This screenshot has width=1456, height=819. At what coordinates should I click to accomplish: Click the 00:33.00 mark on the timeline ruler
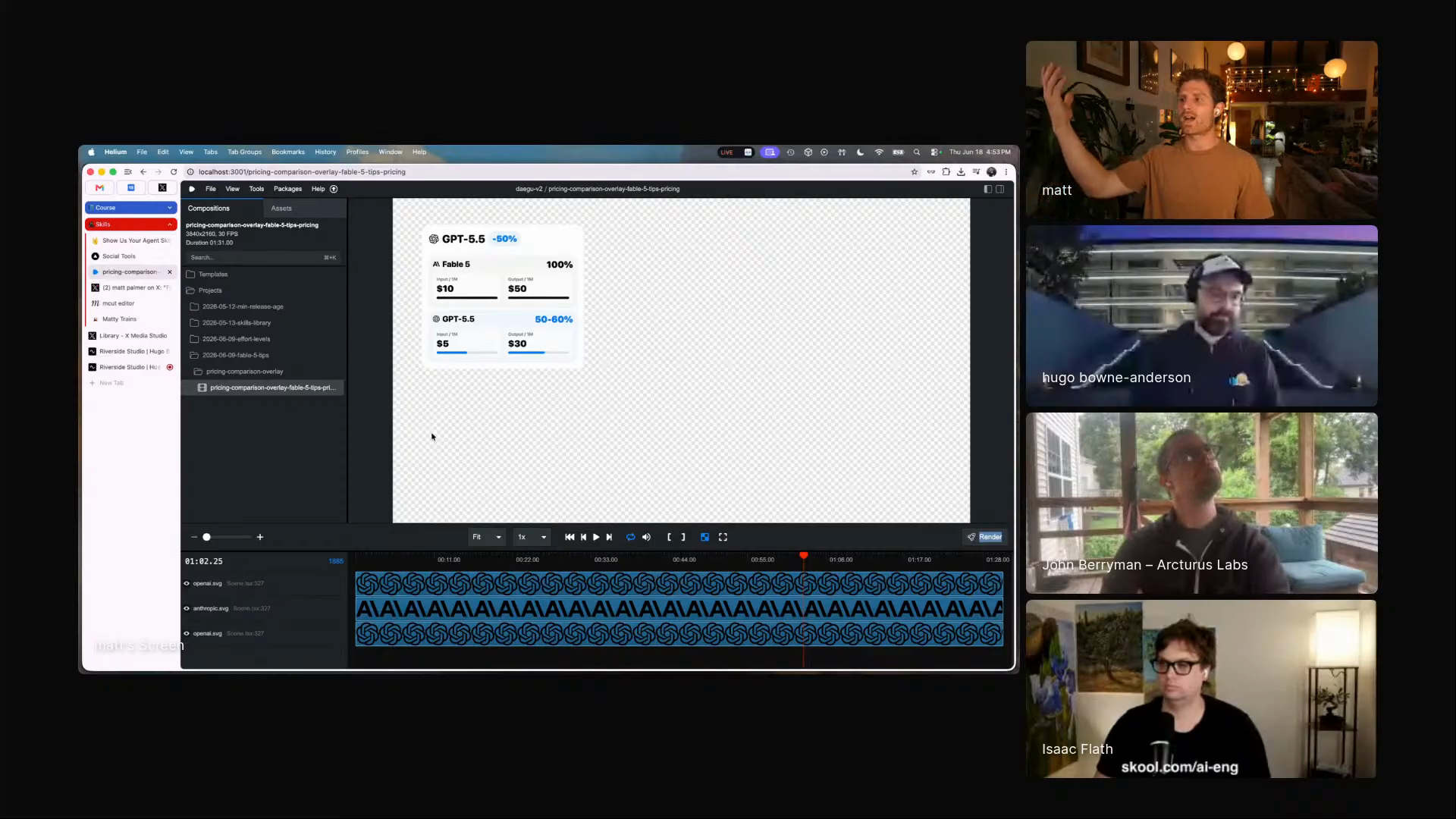pos(606,560)
